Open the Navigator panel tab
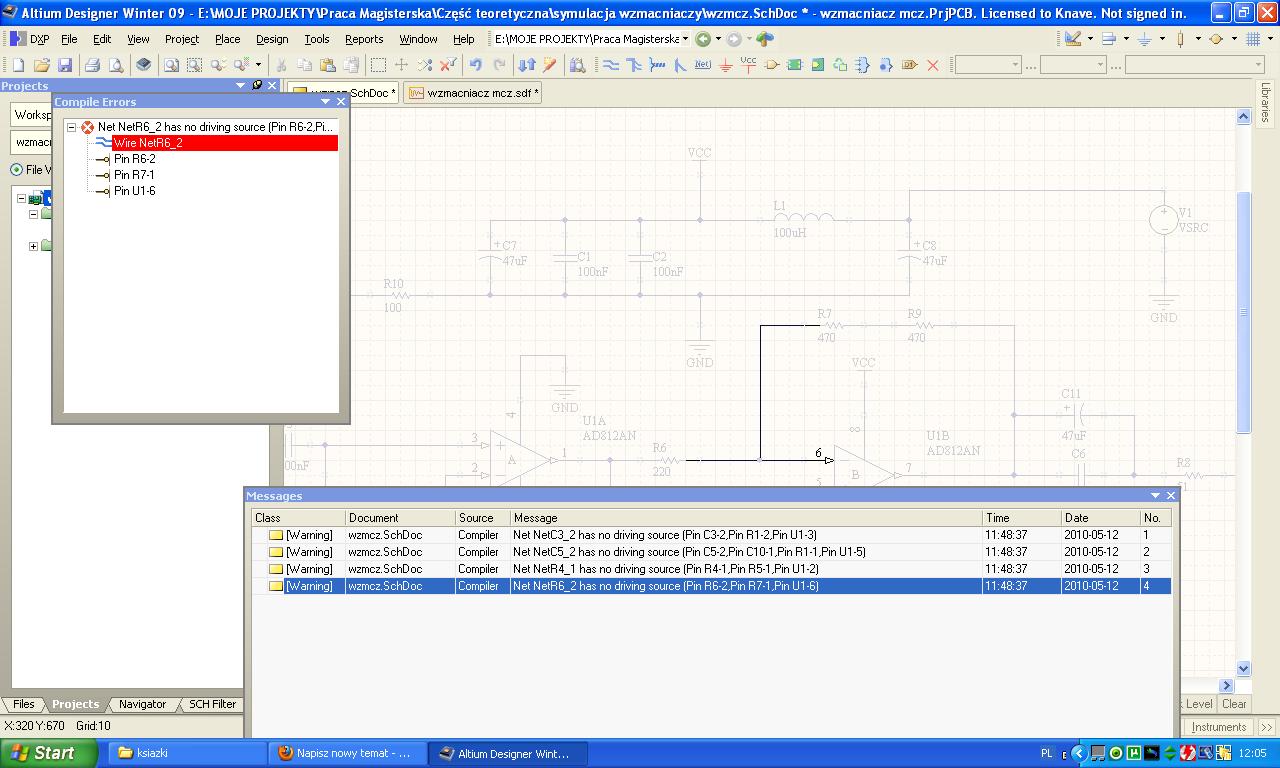The image size is (1280, 768). (142, 704)
